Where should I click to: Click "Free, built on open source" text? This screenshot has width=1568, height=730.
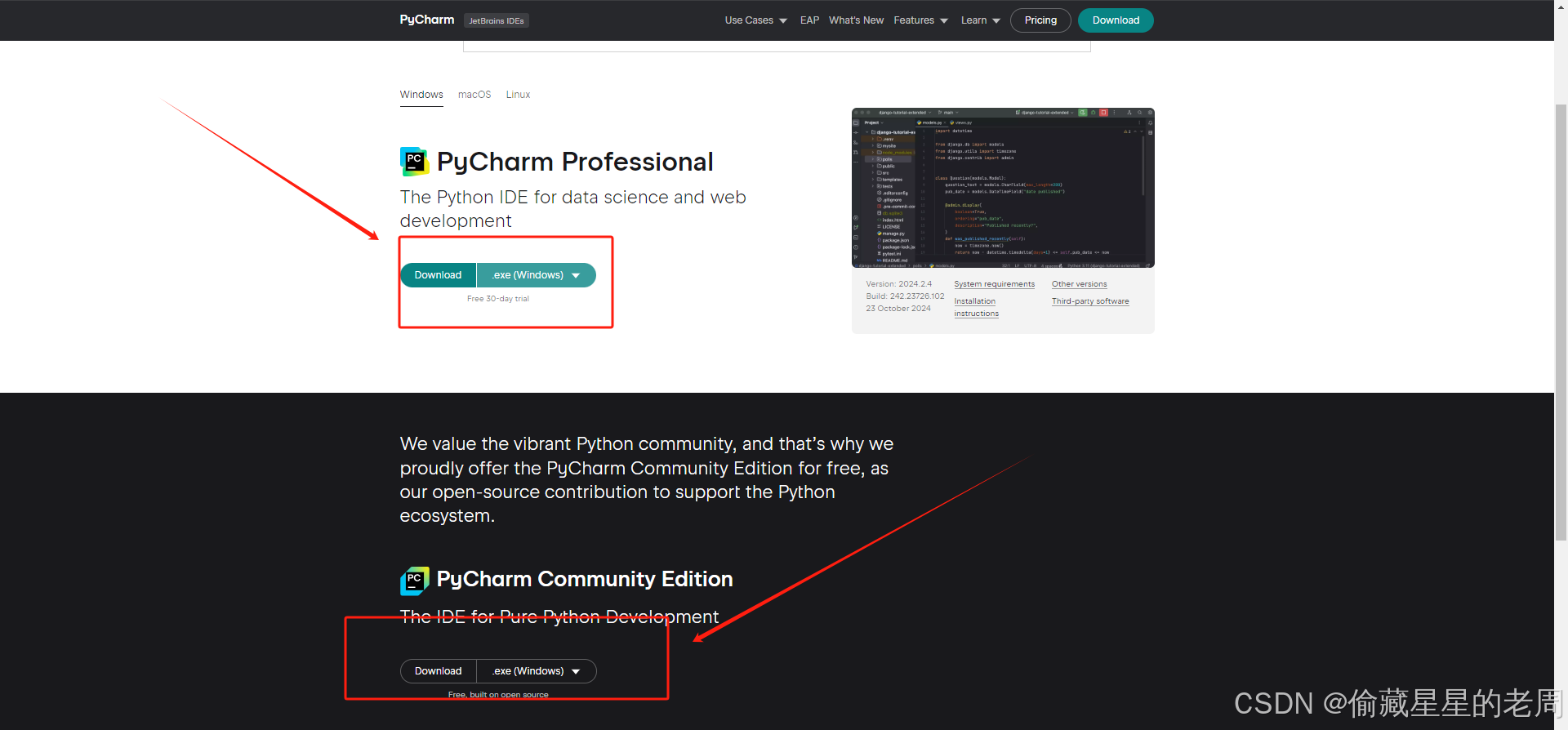click(x=498, y=695)
